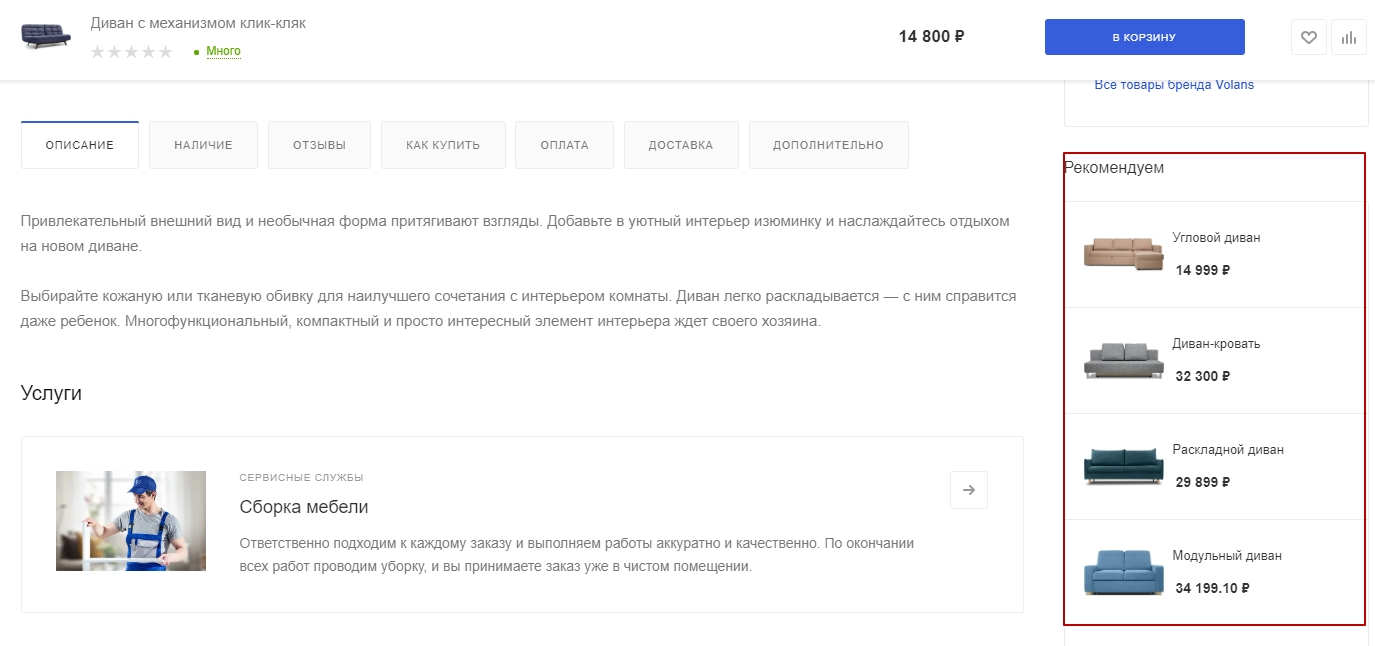
Task: Click the arrow icon in Сборка мебели card
Action: click(x=968, y=490)
